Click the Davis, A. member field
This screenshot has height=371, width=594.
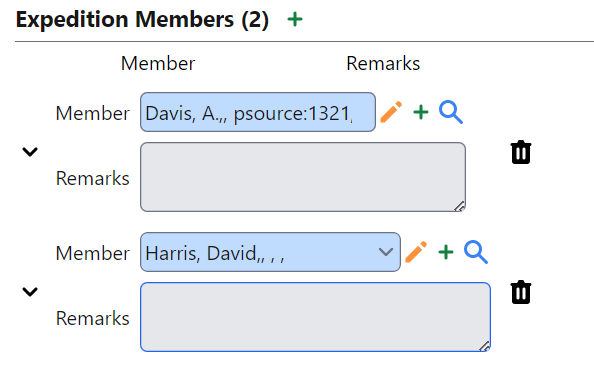pyautogui.click(x=258, y=112)
